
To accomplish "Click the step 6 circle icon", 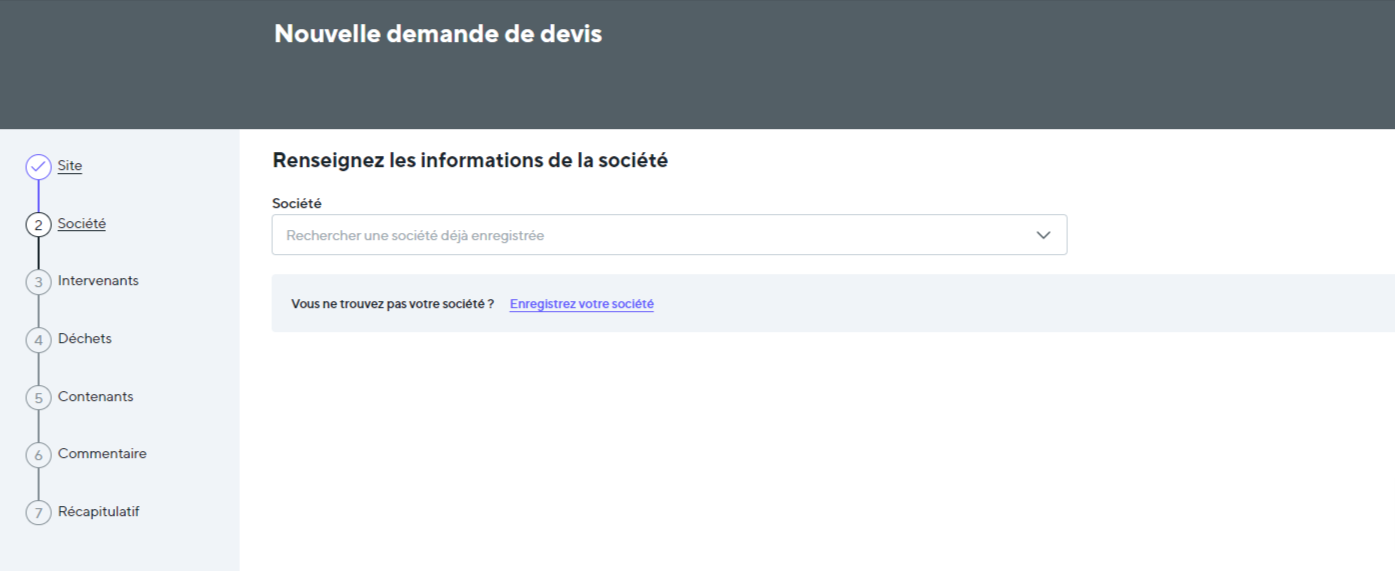I will coord(38,455).
